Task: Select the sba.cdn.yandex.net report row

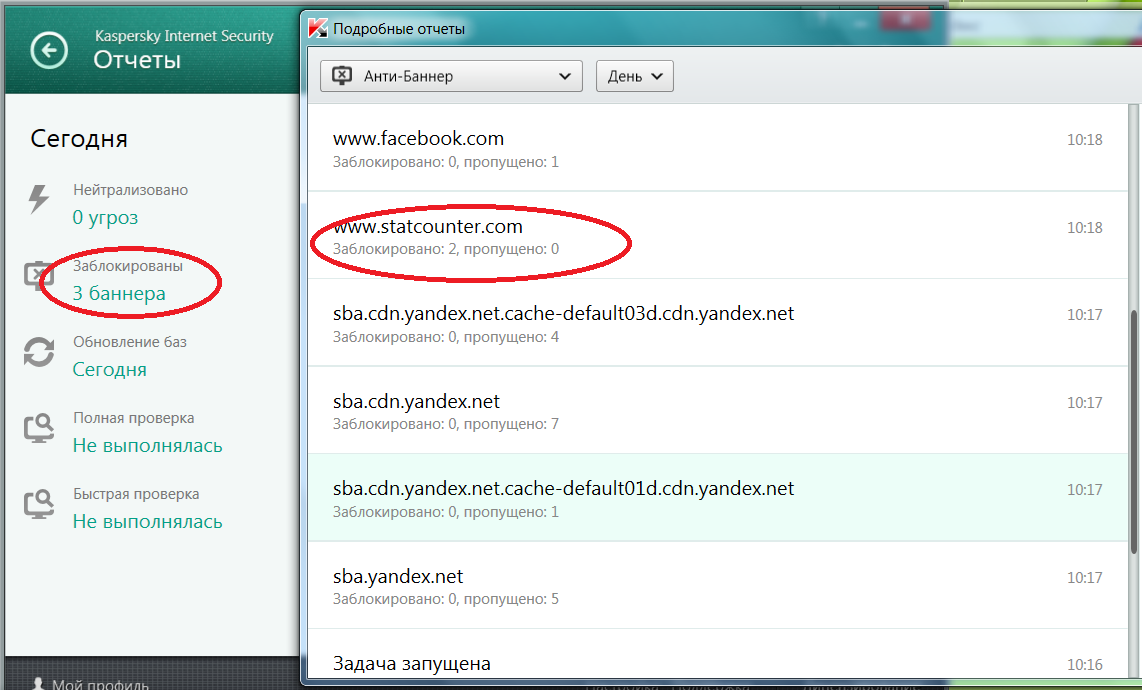Action: [x=717, y=410]
